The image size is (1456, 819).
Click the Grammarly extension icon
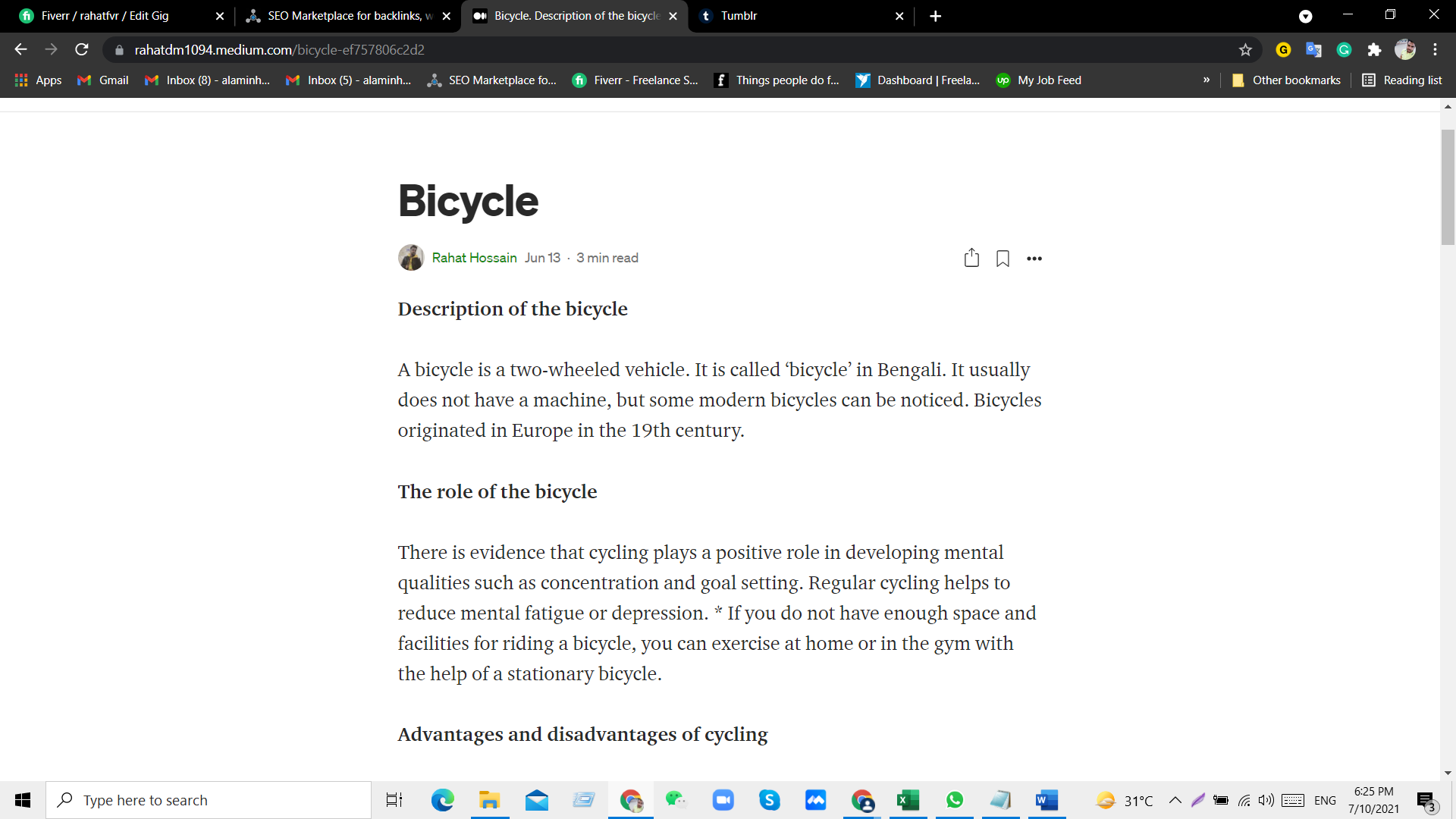[x=1344, y=50]
